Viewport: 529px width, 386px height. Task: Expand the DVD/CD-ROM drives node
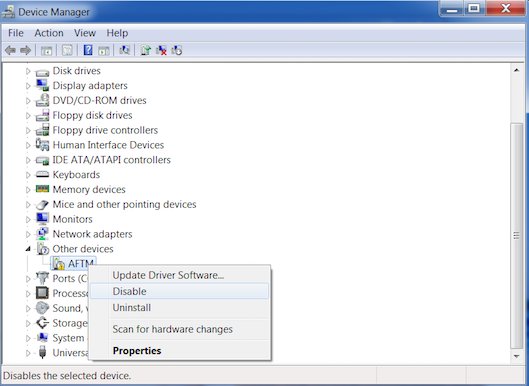[x=28, y=101]
